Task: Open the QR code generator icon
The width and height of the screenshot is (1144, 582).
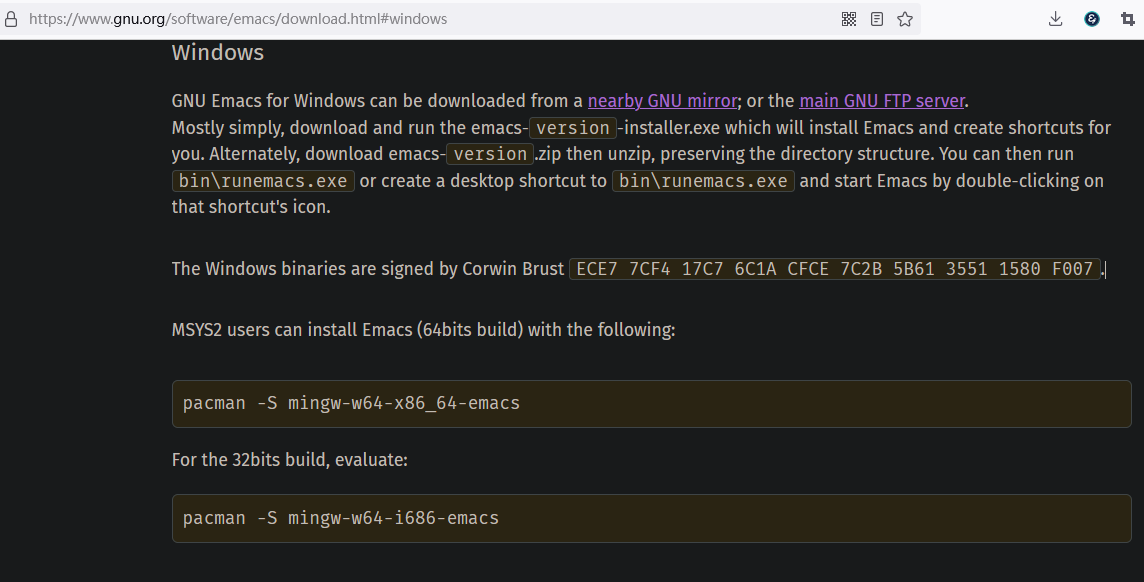Action: [x=849, y=19]
